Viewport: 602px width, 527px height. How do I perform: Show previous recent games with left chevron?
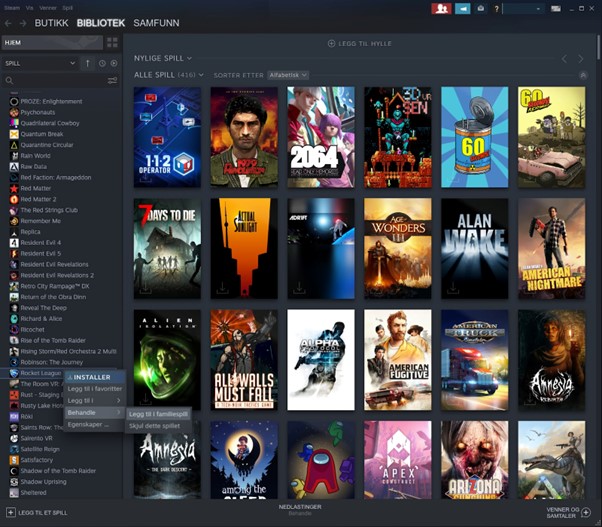click(x=564, y=59)
